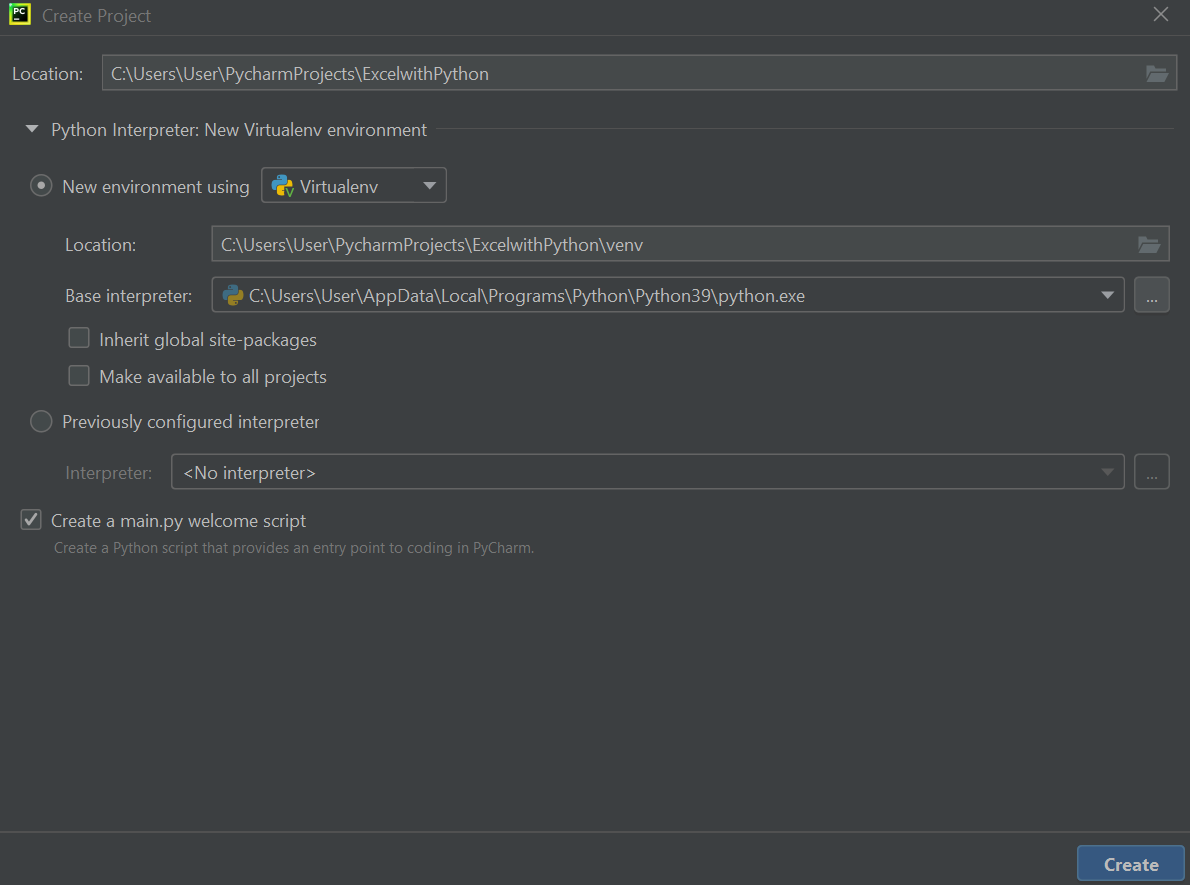Select the Previously configured interpreter option
This screenshot has height=885, width=1190.
tap(41, 421)
